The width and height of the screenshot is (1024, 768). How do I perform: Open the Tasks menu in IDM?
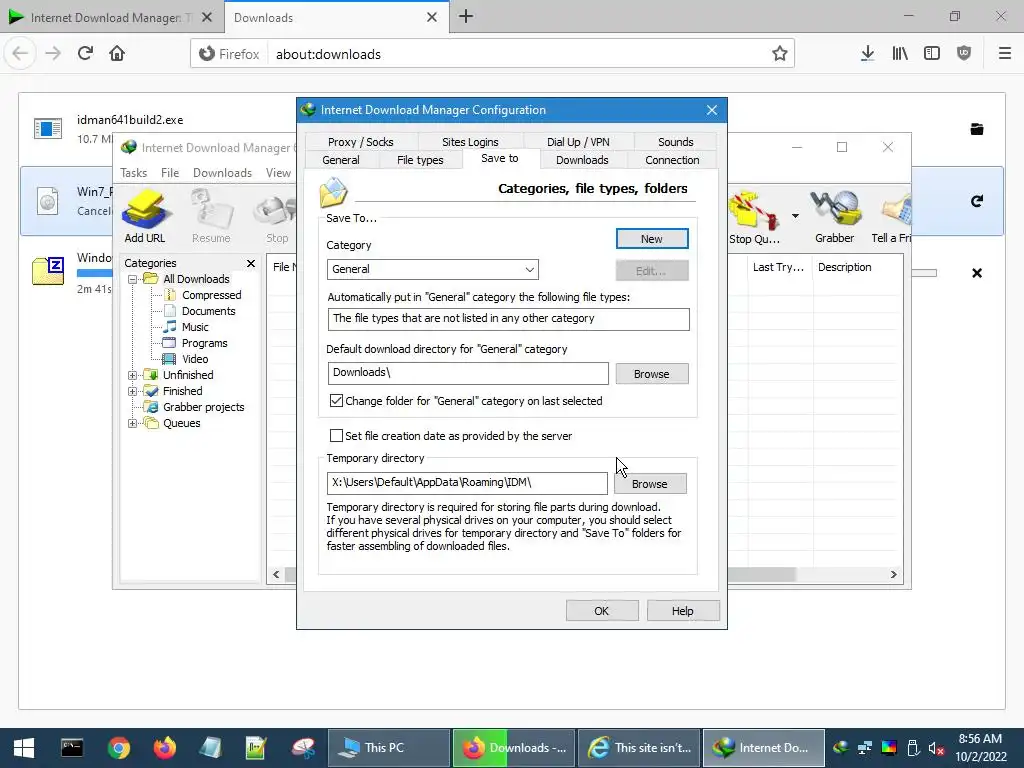pos(133,173)
